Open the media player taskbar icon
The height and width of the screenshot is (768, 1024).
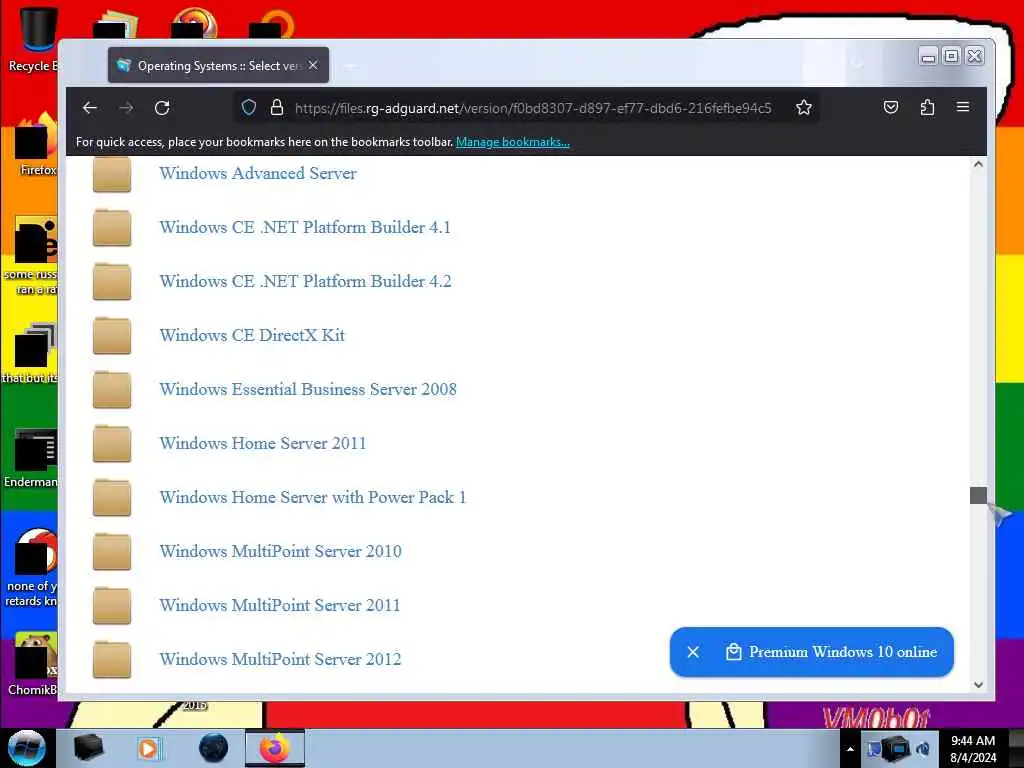pyautogui.click(x=148, y=748)
